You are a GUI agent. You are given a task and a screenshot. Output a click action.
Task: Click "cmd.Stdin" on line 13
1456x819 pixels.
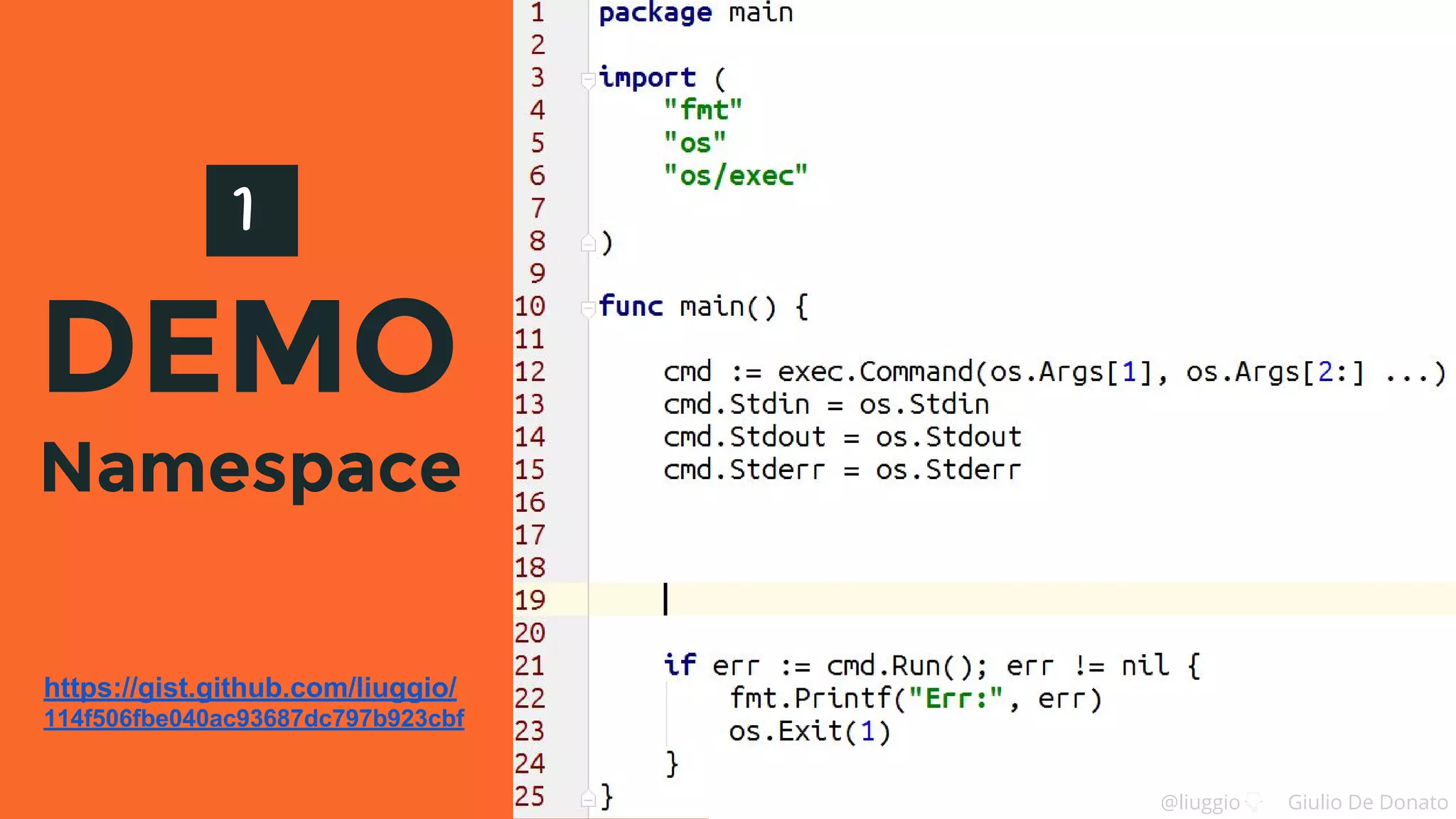736,404
